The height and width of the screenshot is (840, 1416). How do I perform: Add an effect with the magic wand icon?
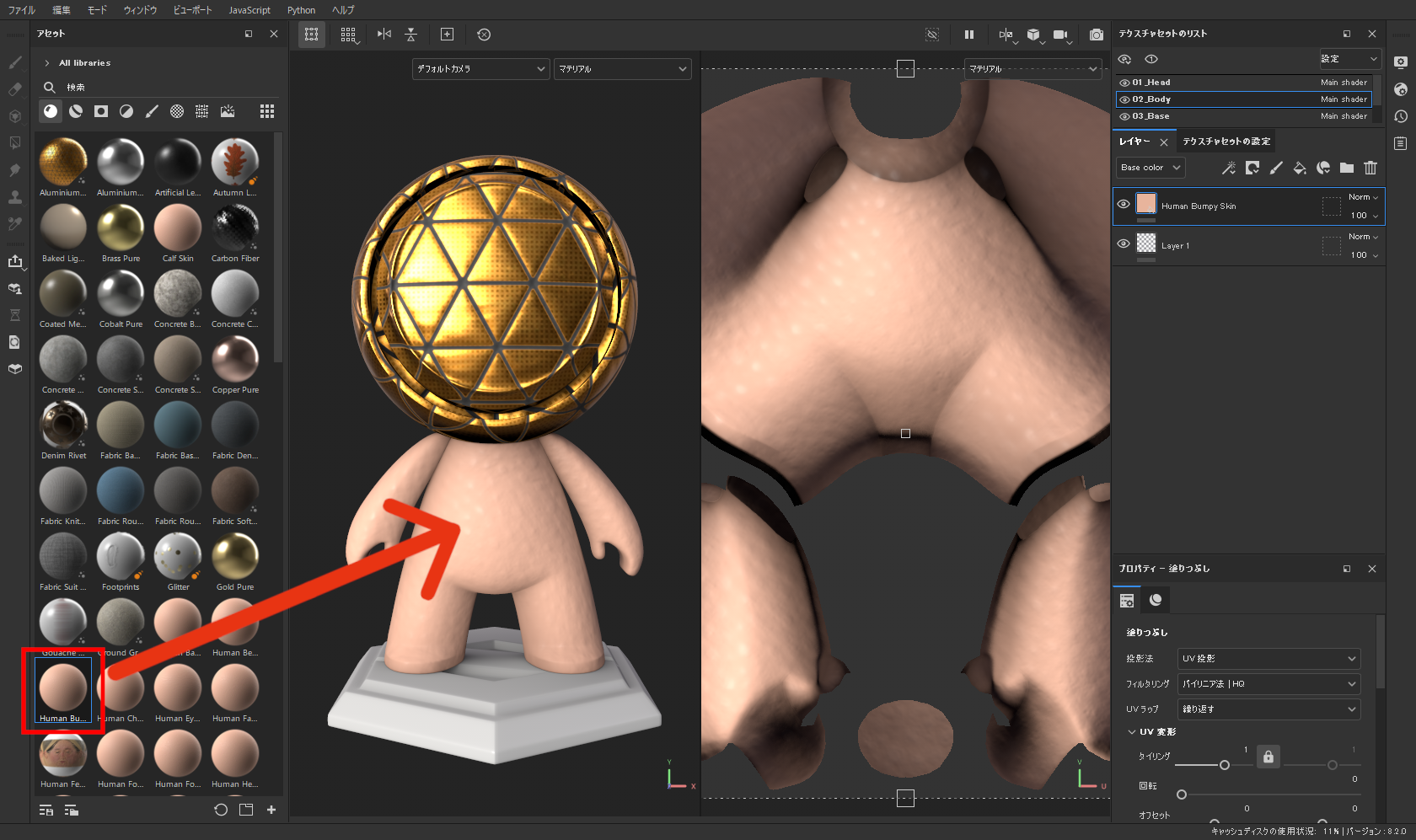click(1228, 168)
